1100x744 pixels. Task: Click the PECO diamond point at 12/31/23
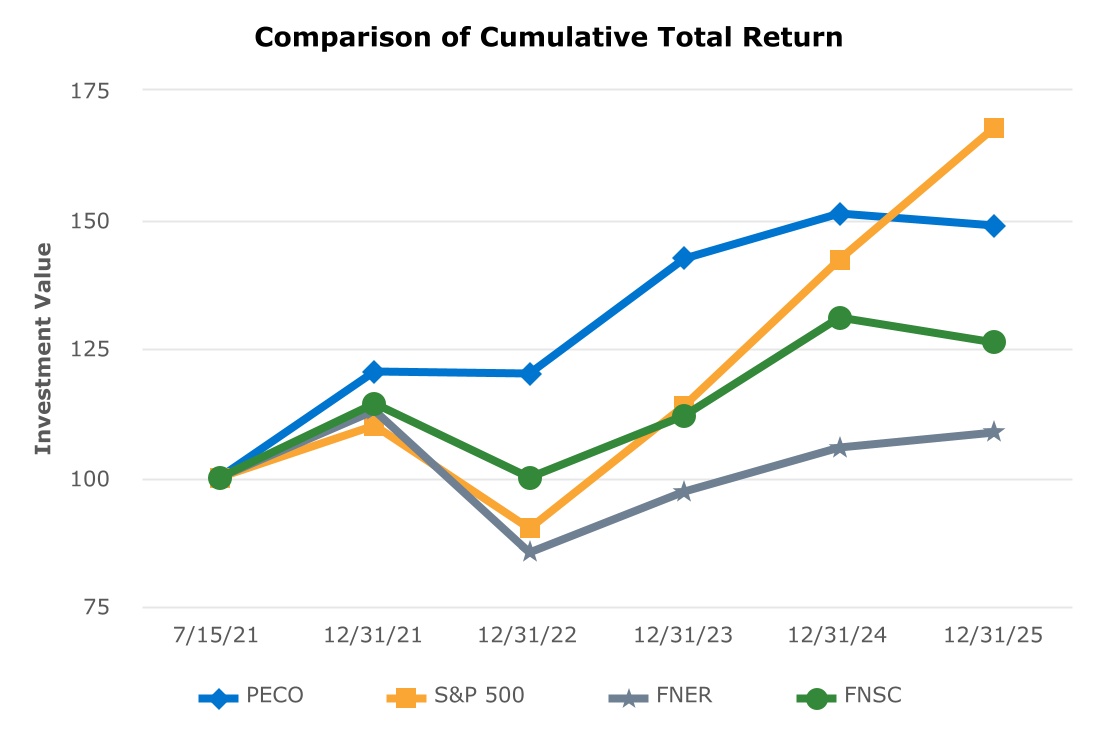click(x=684, y=258)
